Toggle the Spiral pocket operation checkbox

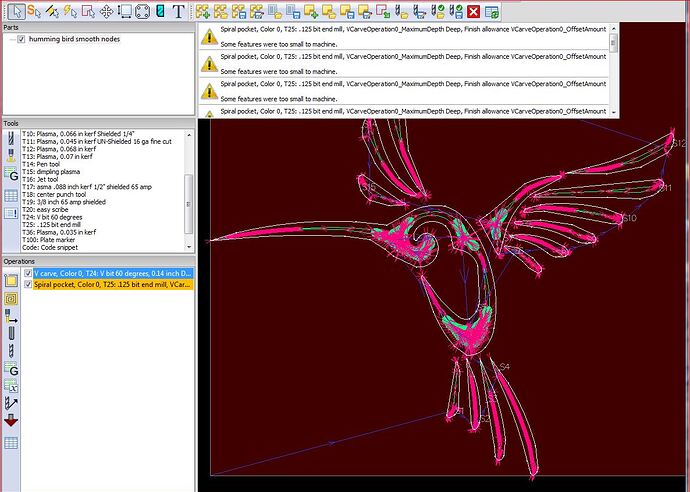[x=28, y=285]
